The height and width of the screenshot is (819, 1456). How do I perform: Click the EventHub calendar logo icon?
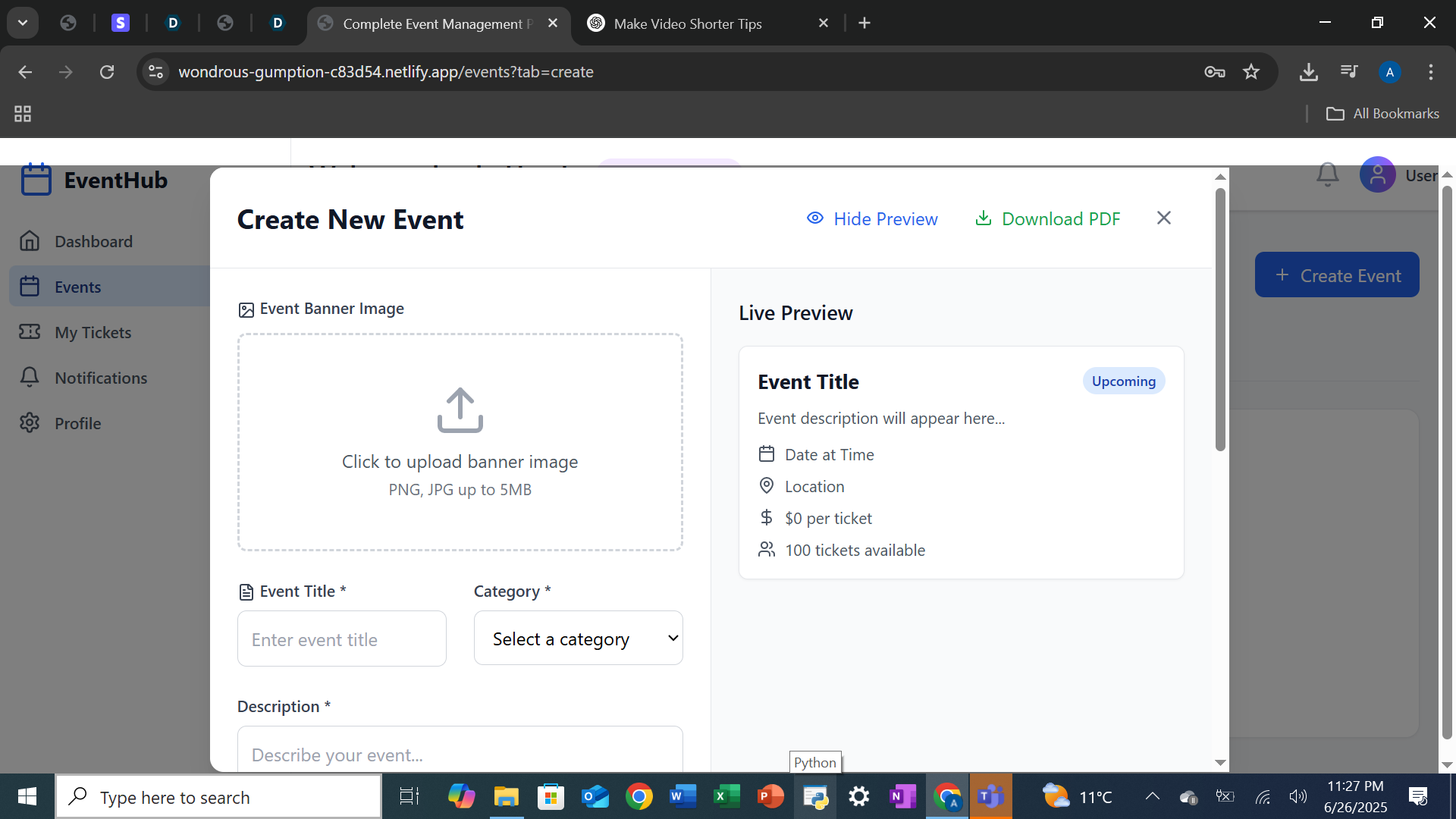pos(36,180)
